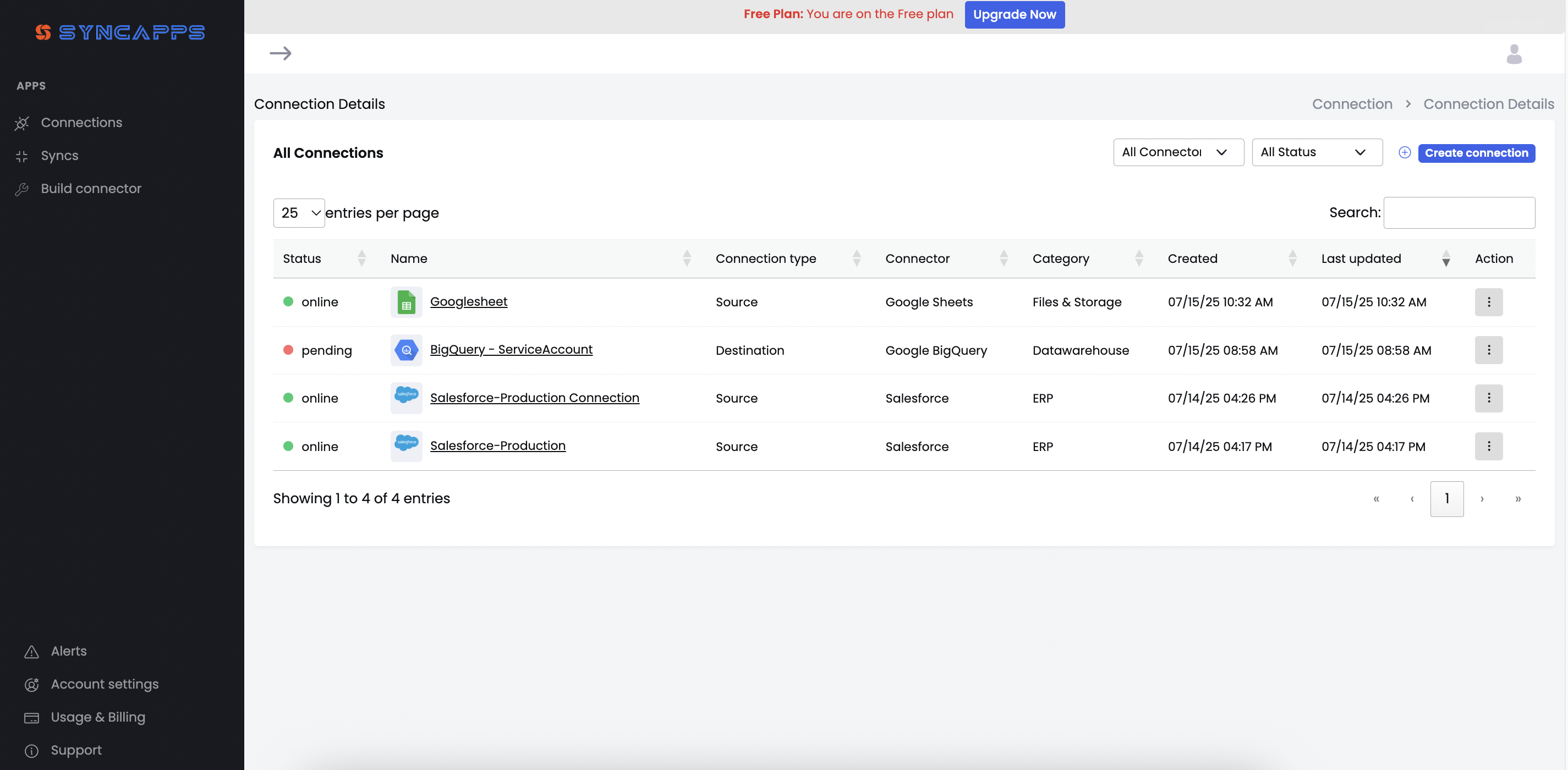The width and height of the screenshot is (1568, 770).
Task: Click Salesforce cloud icon for Salesforce-Production Connection
Action: tap(406, 398)
